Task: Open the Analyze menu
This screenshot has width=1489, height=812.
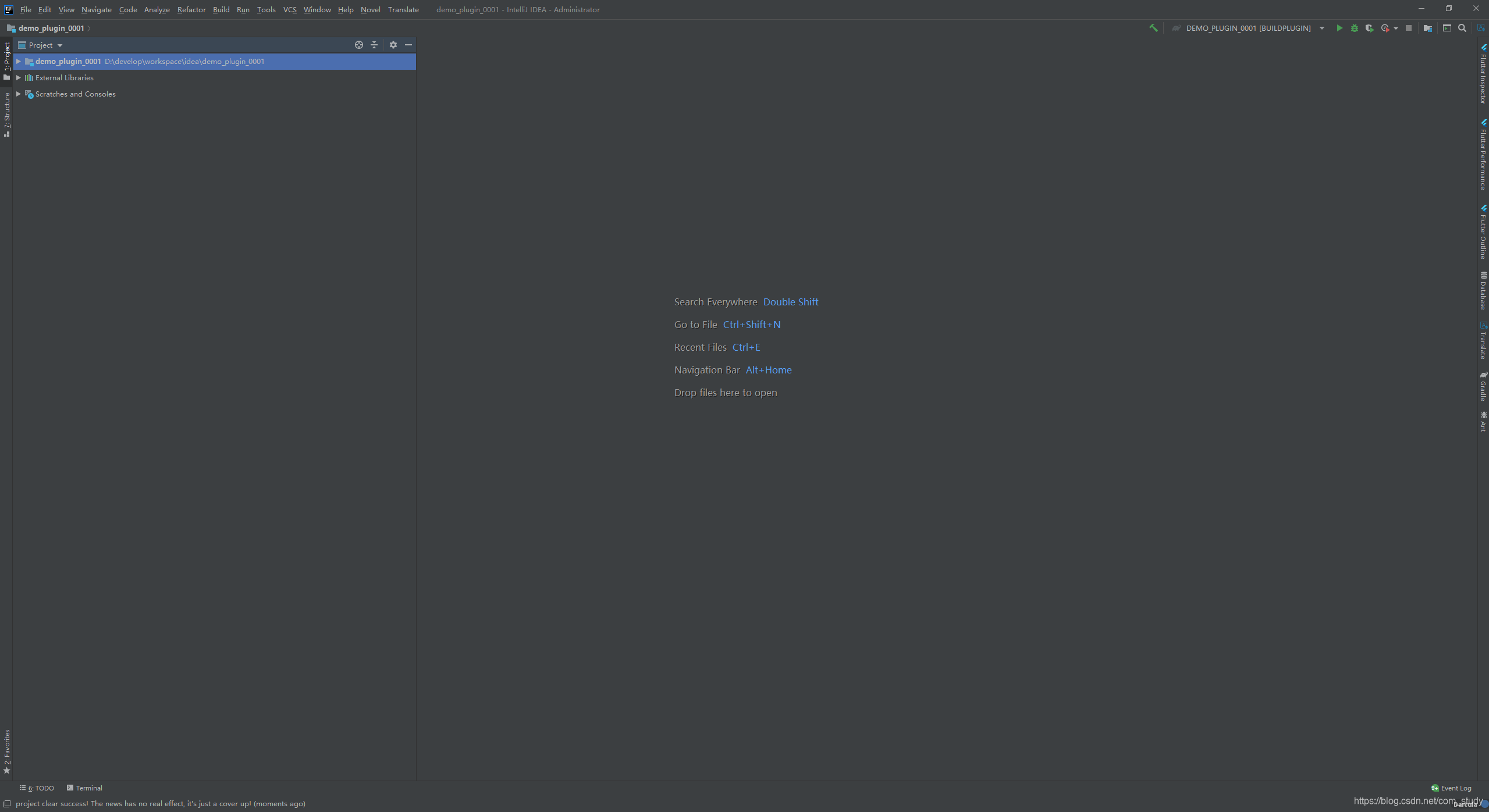Action: [x=157, y=9]
